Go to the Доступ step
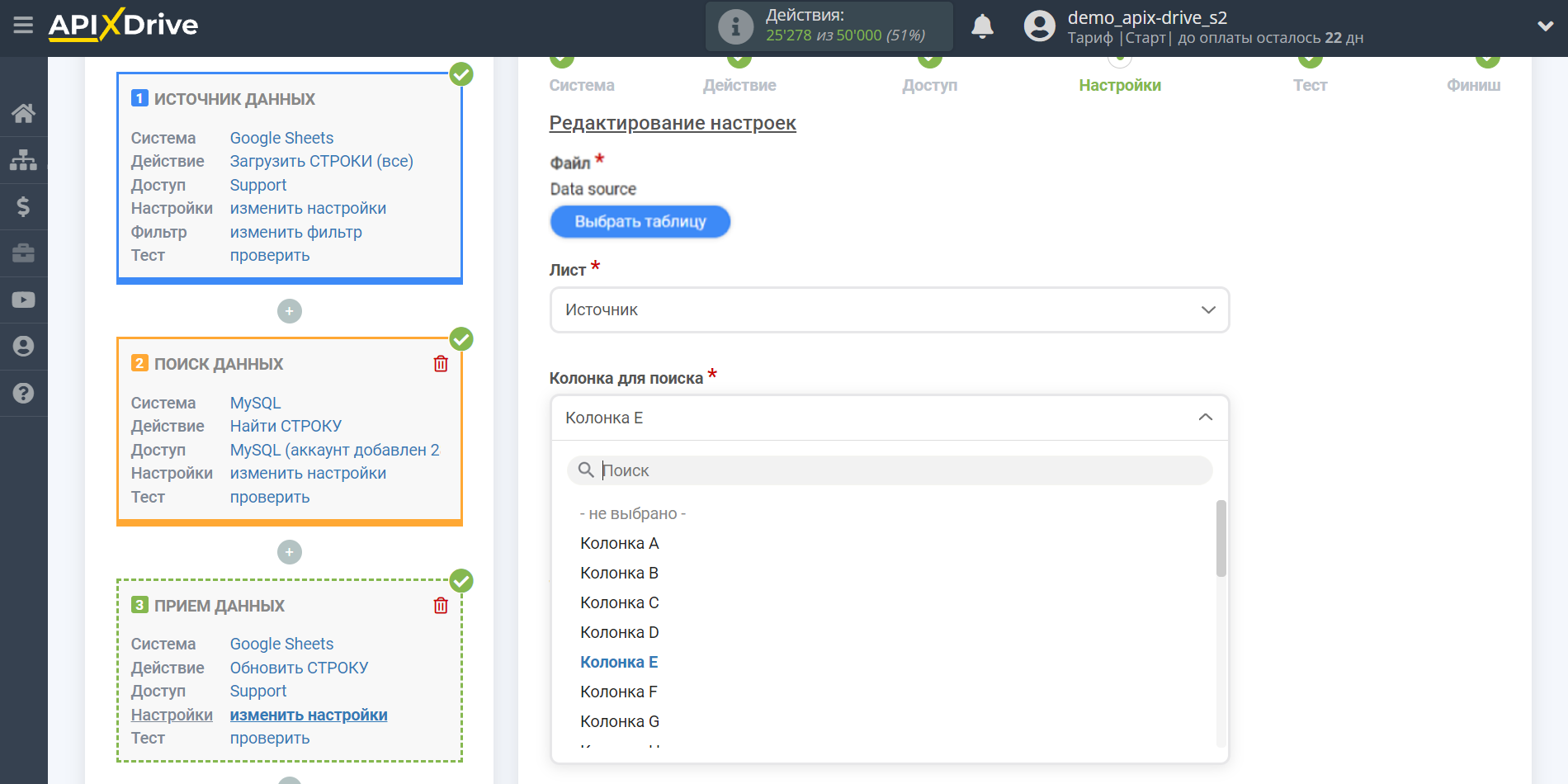Image resolution: width=1568 pixels, height=784 pixels. [930, 85]
